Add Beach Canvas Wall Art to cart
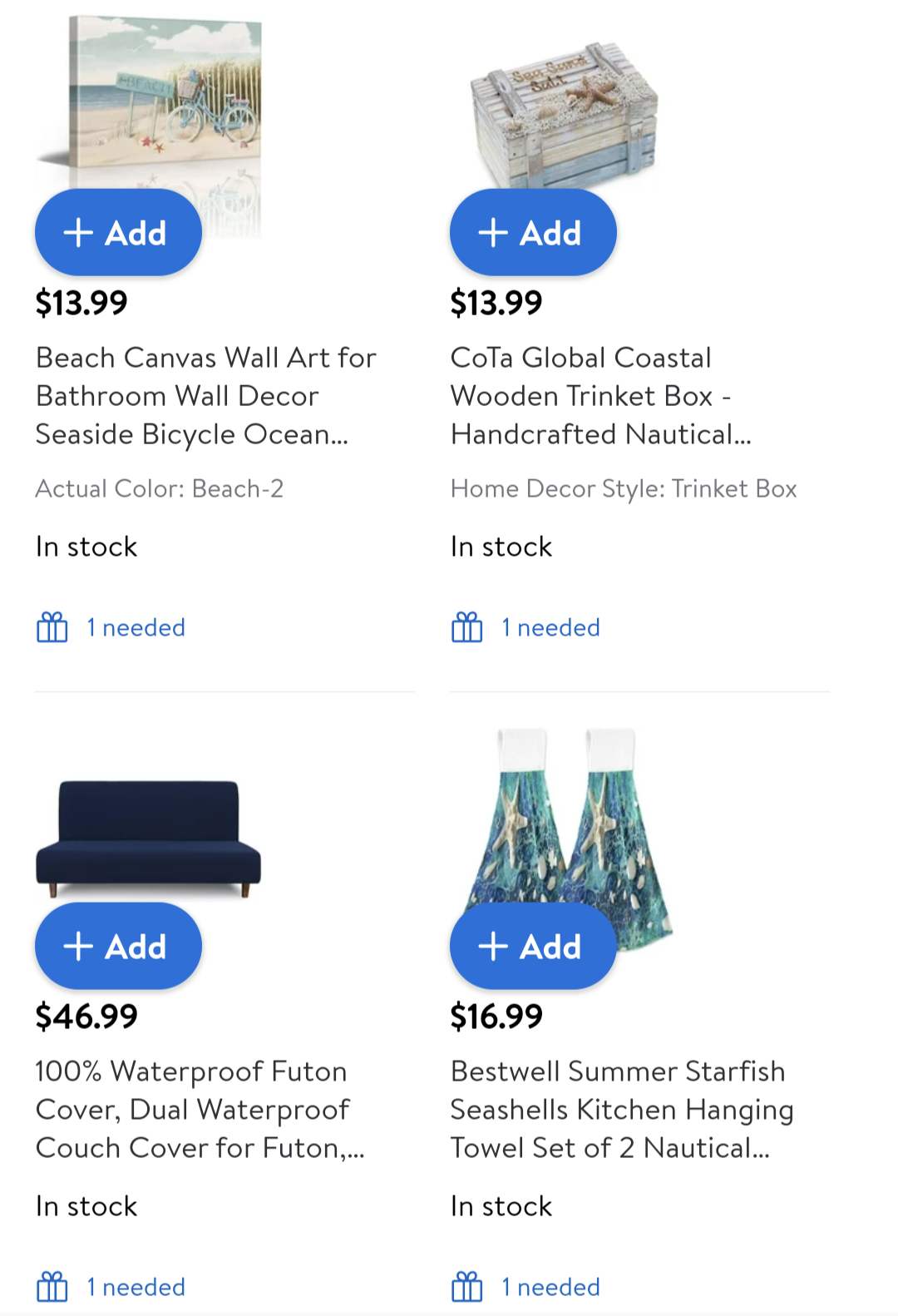 coord(118,232)
